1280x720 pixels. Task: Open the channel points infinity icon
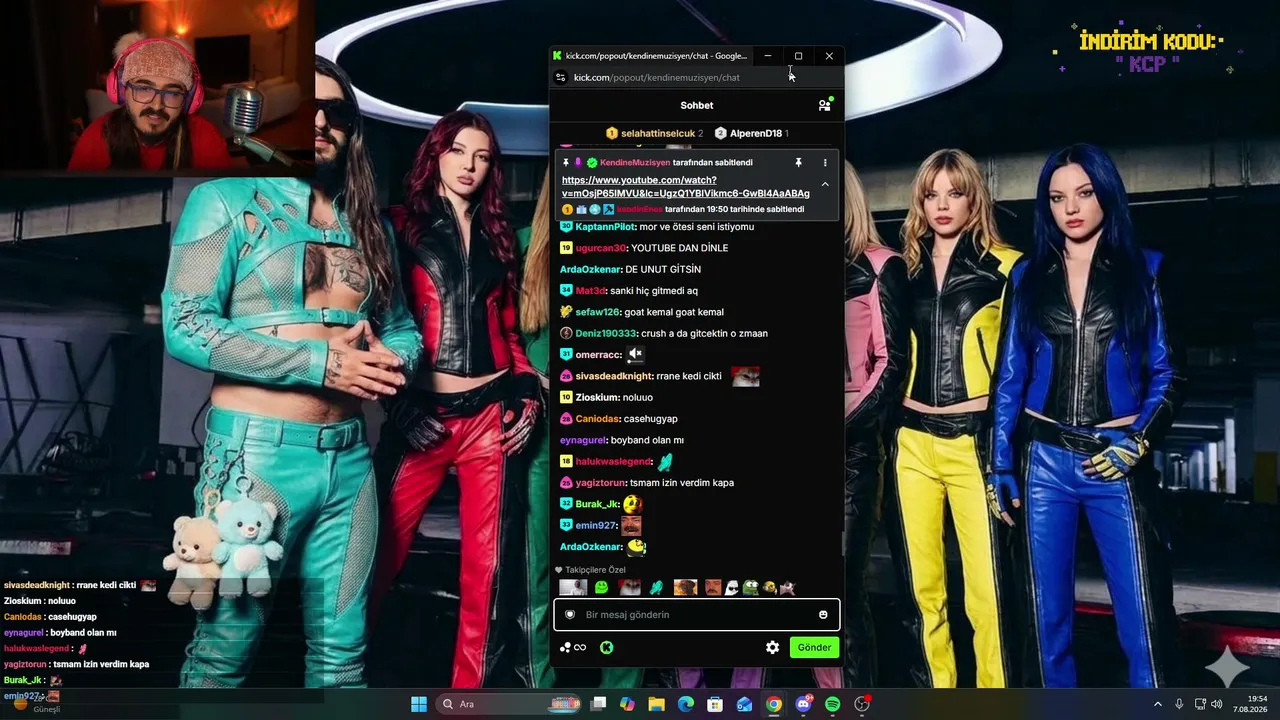coord(573,647)
